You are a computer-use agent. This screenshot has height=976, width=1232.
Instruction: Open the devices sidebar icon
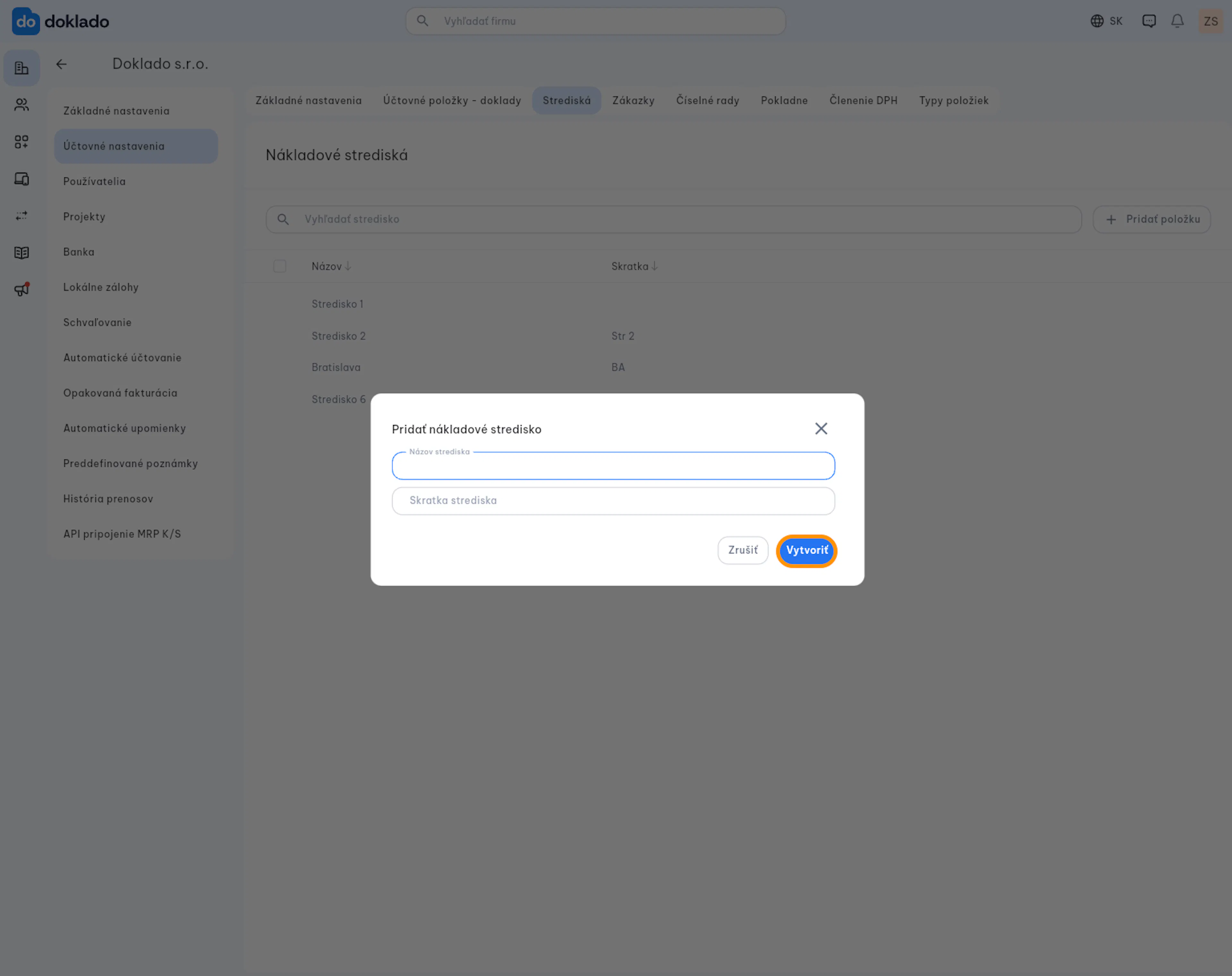point(22,179)
